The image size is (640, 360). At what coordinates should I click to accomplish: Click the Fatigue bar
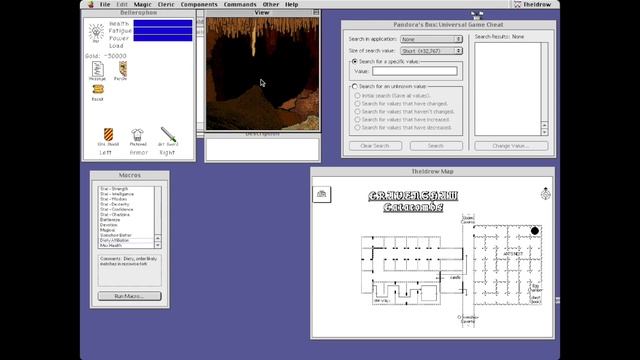point(163,31)
